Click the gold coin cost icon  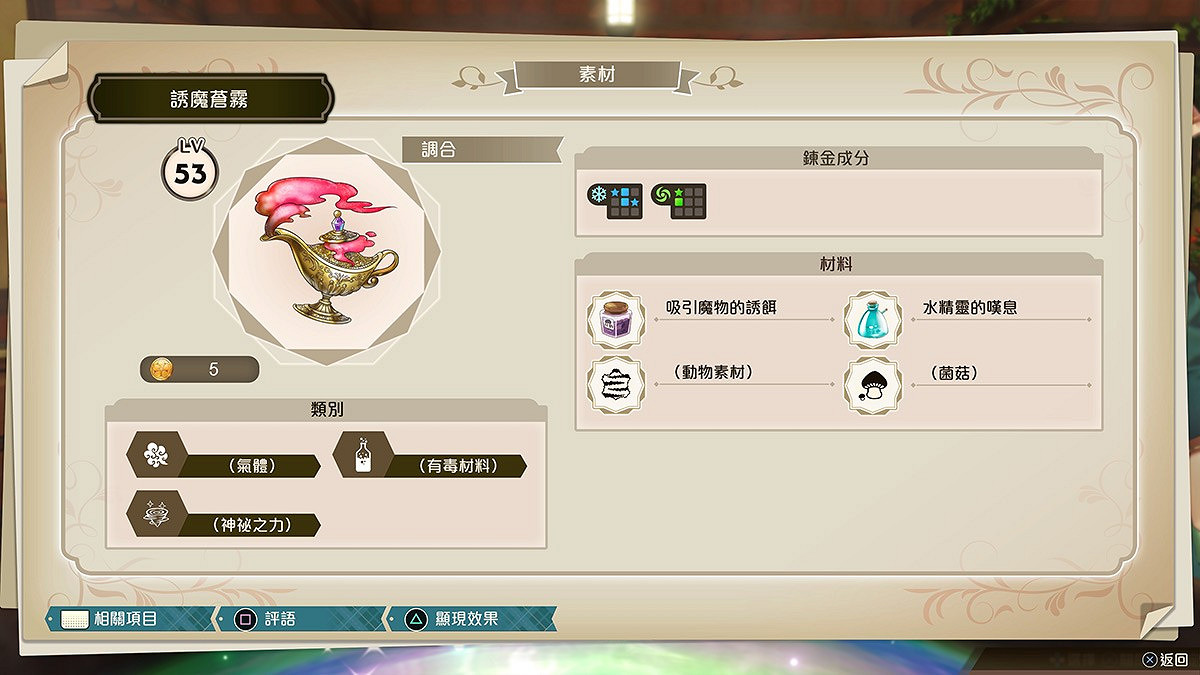(161, 369)
